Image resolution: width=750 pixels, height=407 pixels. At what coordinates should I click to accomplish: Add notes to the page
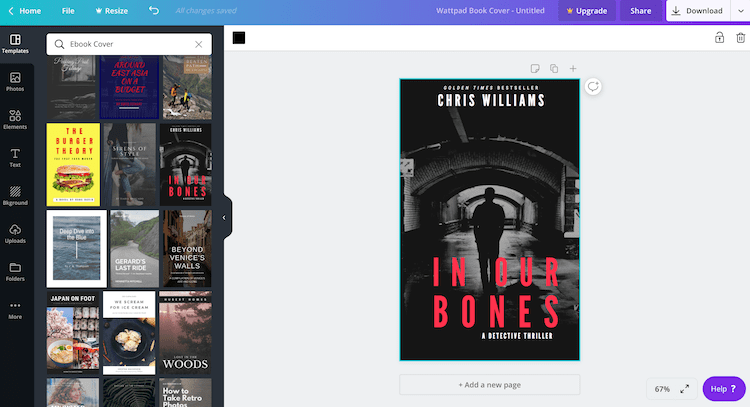pos(535,68)
